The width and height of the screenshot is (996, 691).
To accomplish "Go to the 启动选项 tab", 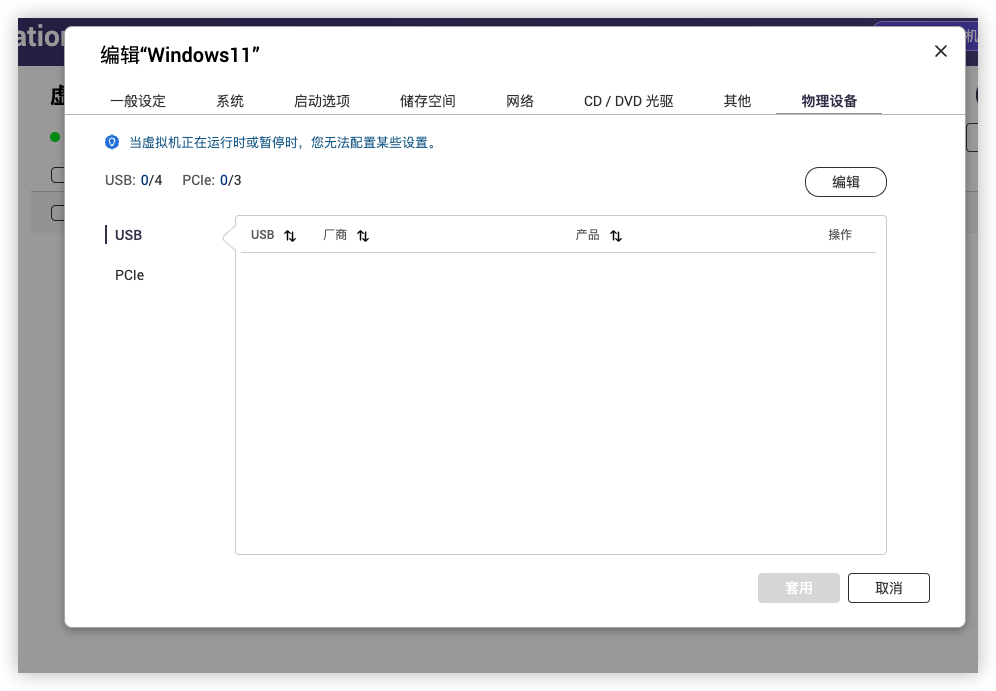I will click(322, 101).
